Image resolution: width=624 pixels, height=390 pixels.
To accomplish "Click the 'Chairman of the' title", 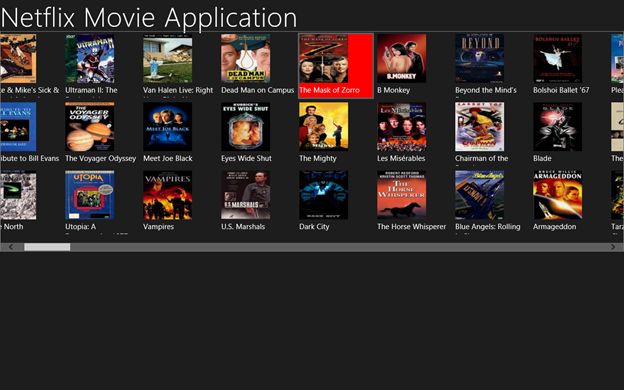I will [x=482, y=158].
